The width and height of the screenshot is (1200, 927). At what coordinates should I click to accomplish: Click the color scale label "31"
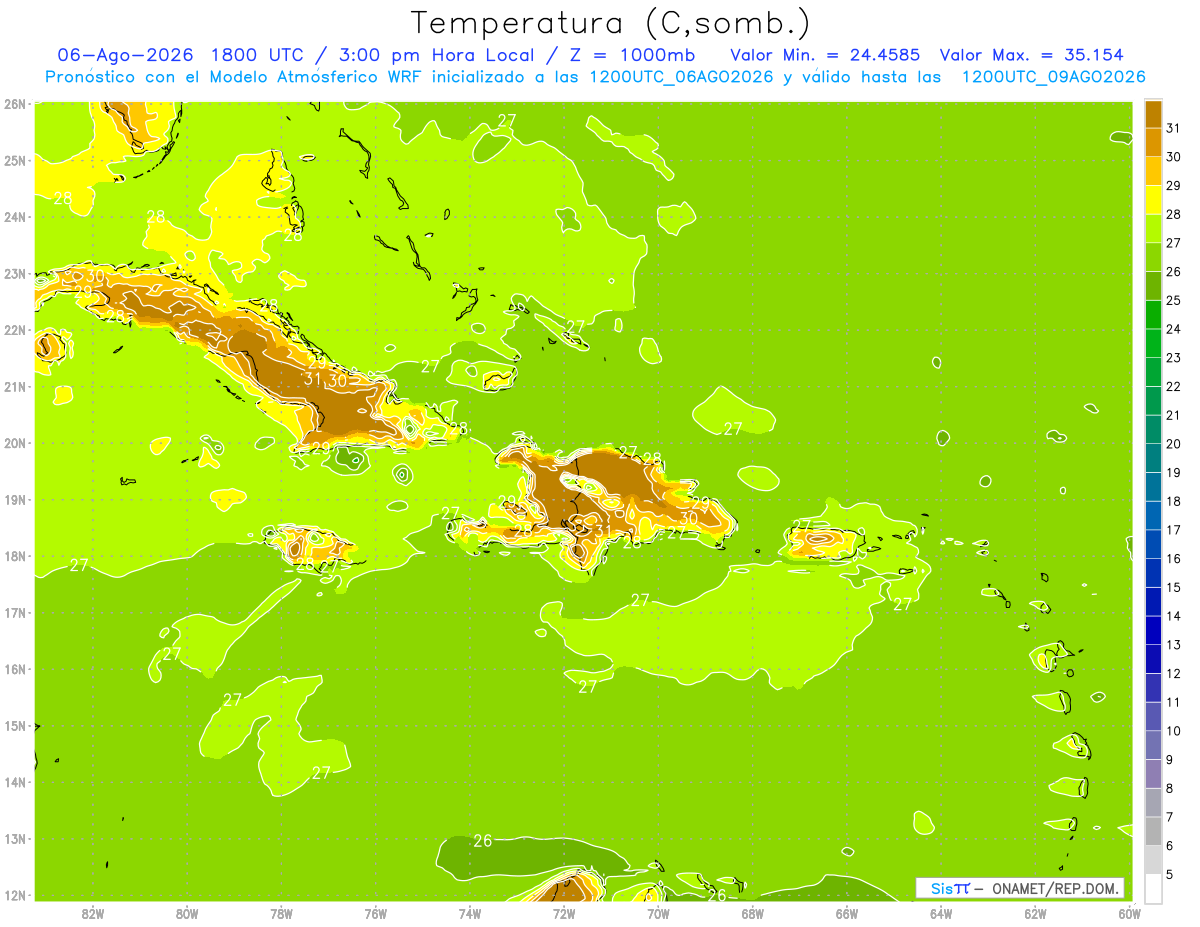click(x=1173, y=128)
